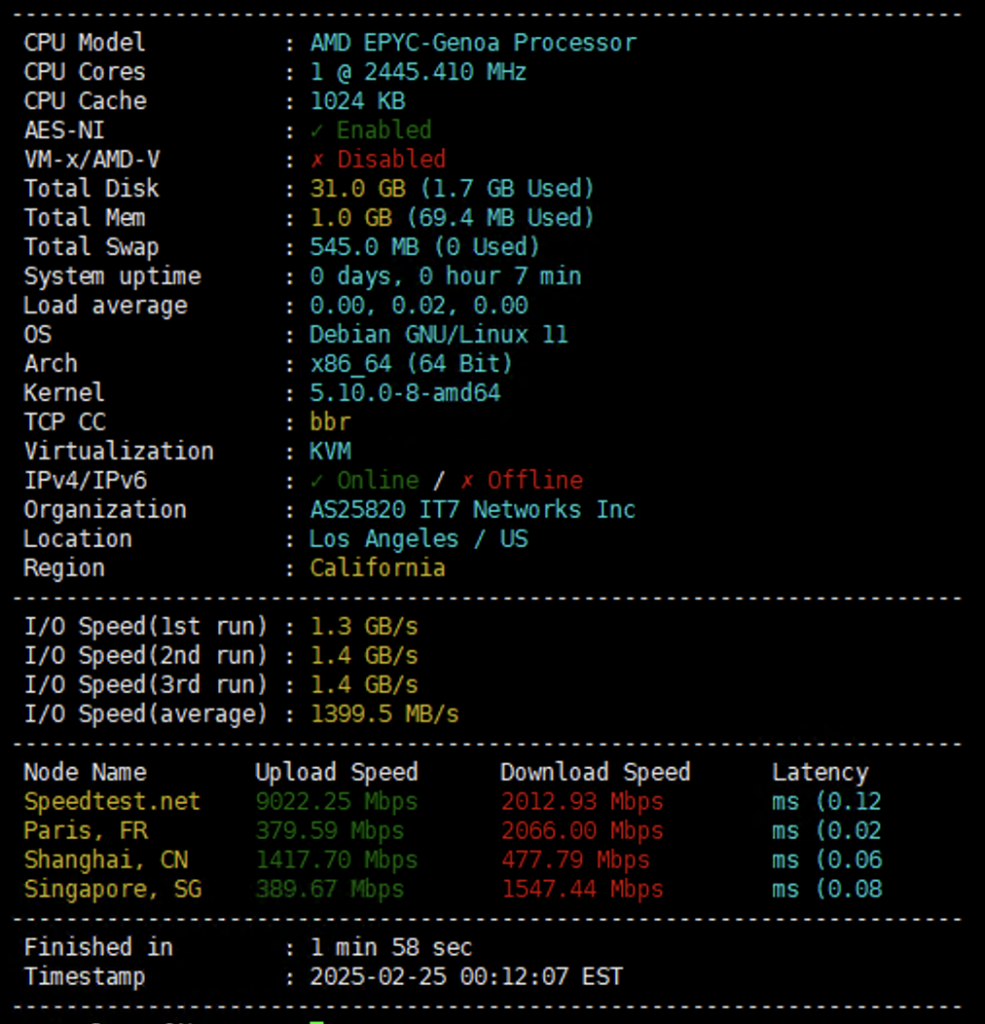The width and height of the screenshot is (985, 1024).
Task: Click the green check mark beside Online
Action: coord(317,481)
